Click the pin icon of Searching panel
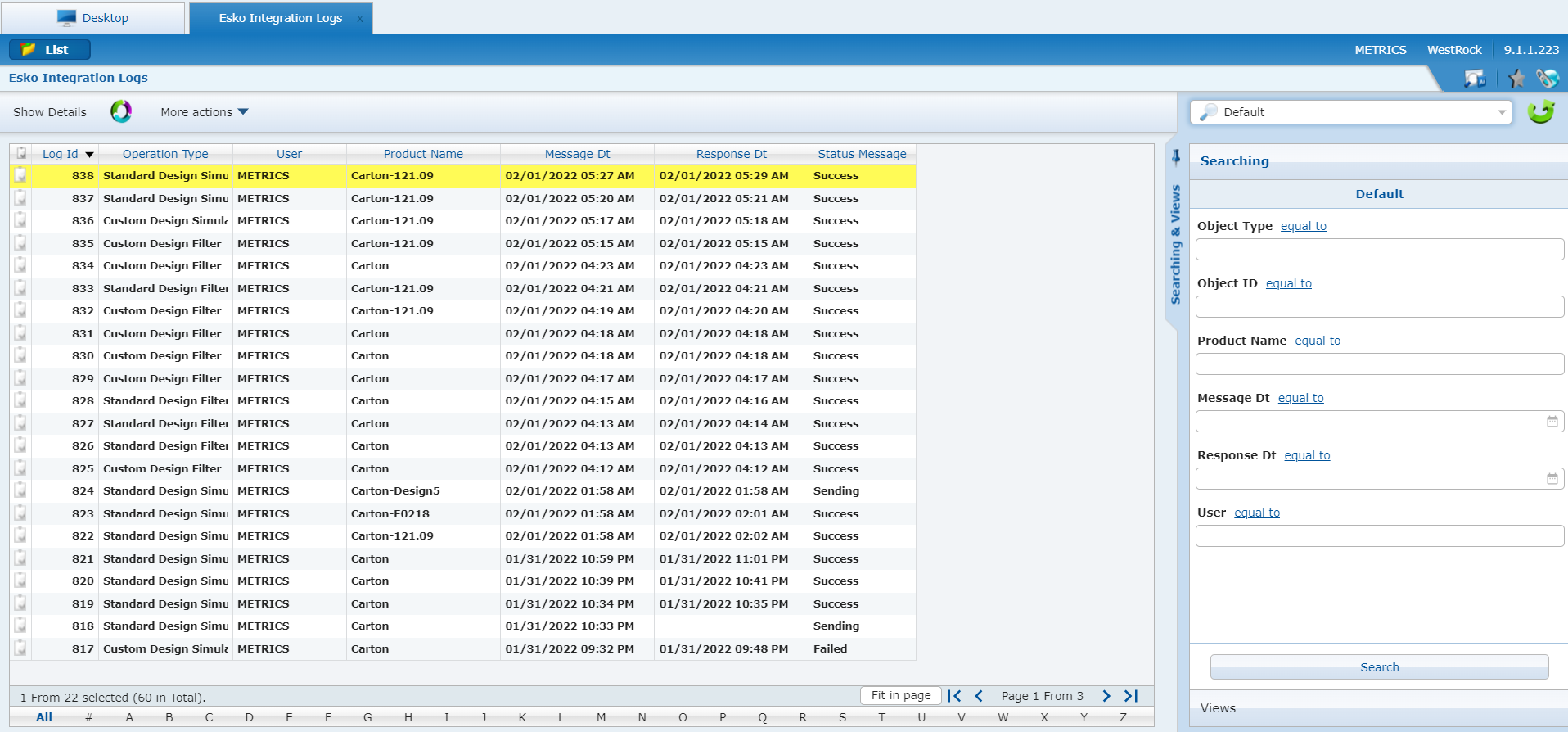 point(1176,156)
